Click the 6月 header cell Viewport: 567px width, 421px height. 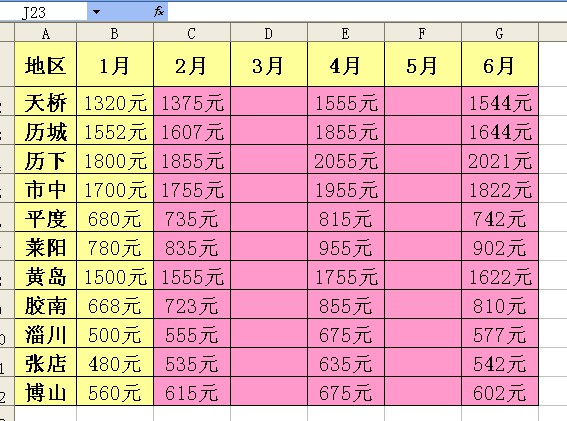click(x=500, y=64)
